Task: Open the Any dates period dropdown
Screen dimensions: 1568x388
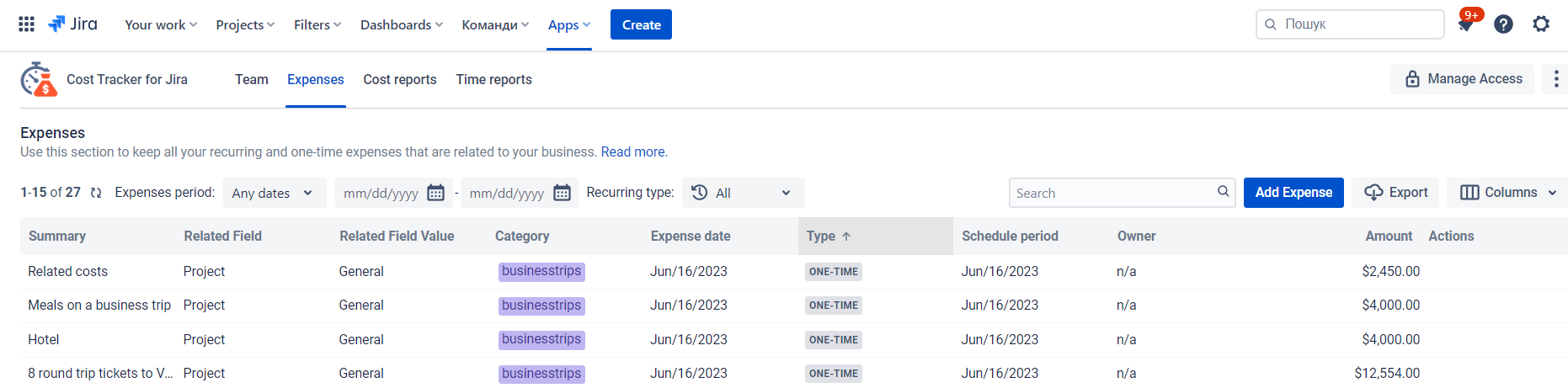Action: tap(274, 193)
